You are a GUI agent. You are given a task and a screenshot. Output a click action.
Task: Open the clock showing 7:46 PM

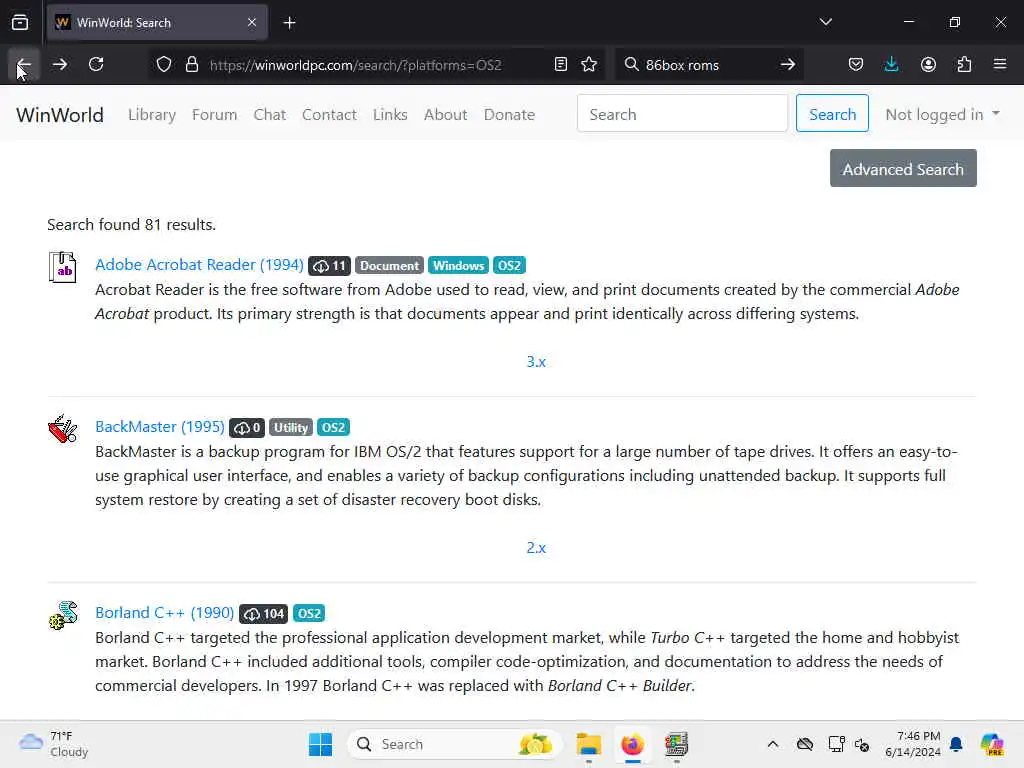coord(912,744)
